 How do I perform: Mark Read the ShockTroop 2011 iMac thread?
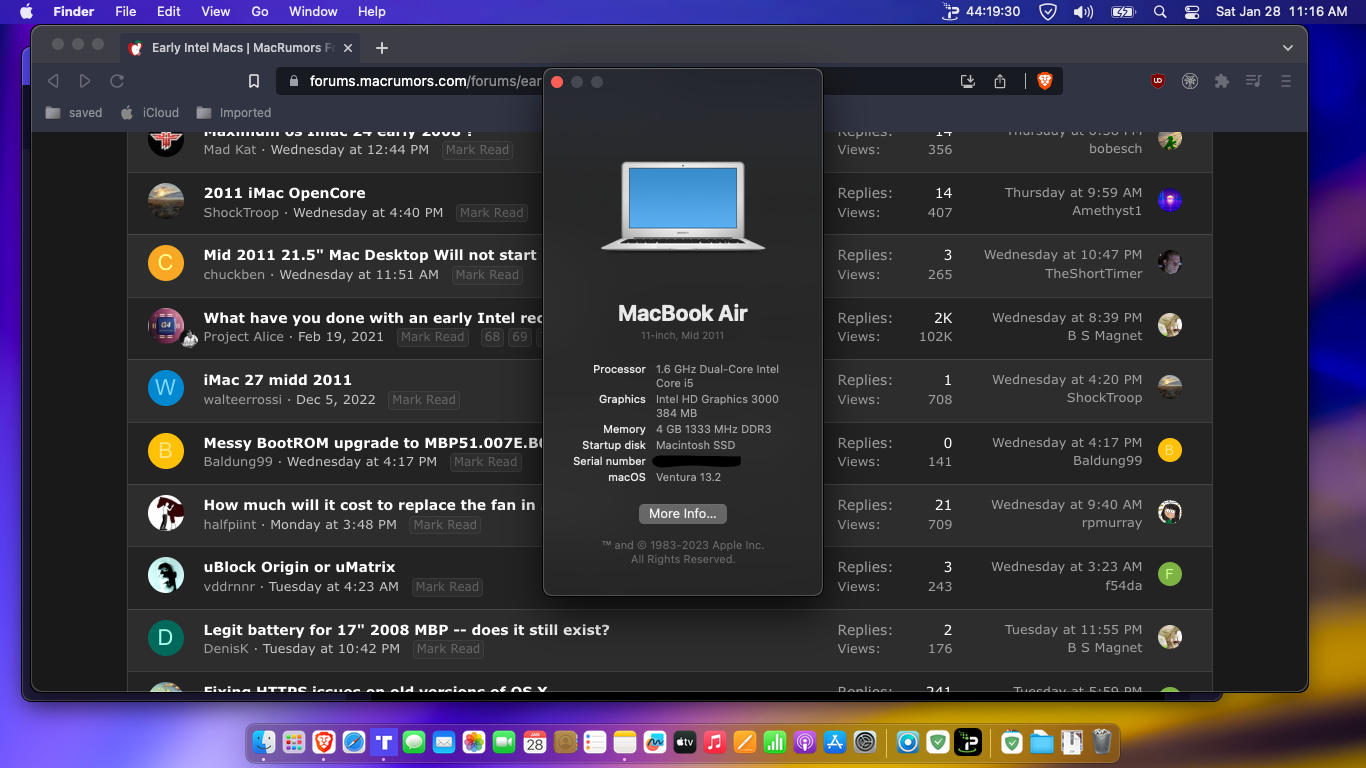click(x=492, y=213)
